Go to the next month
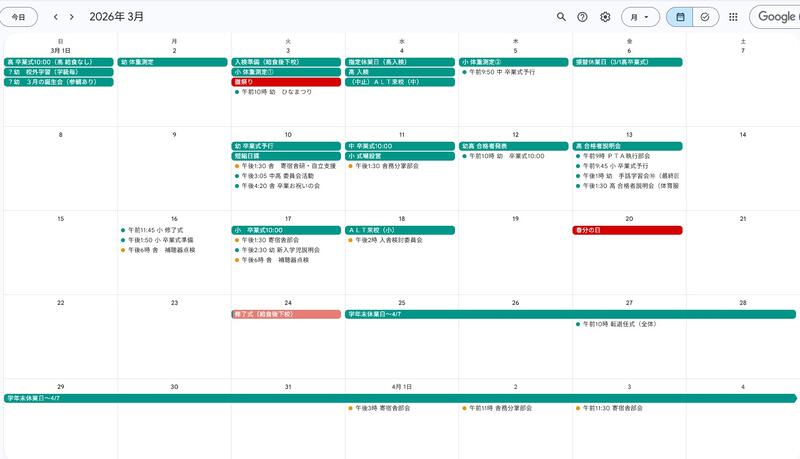 click(x=72, y=17)
